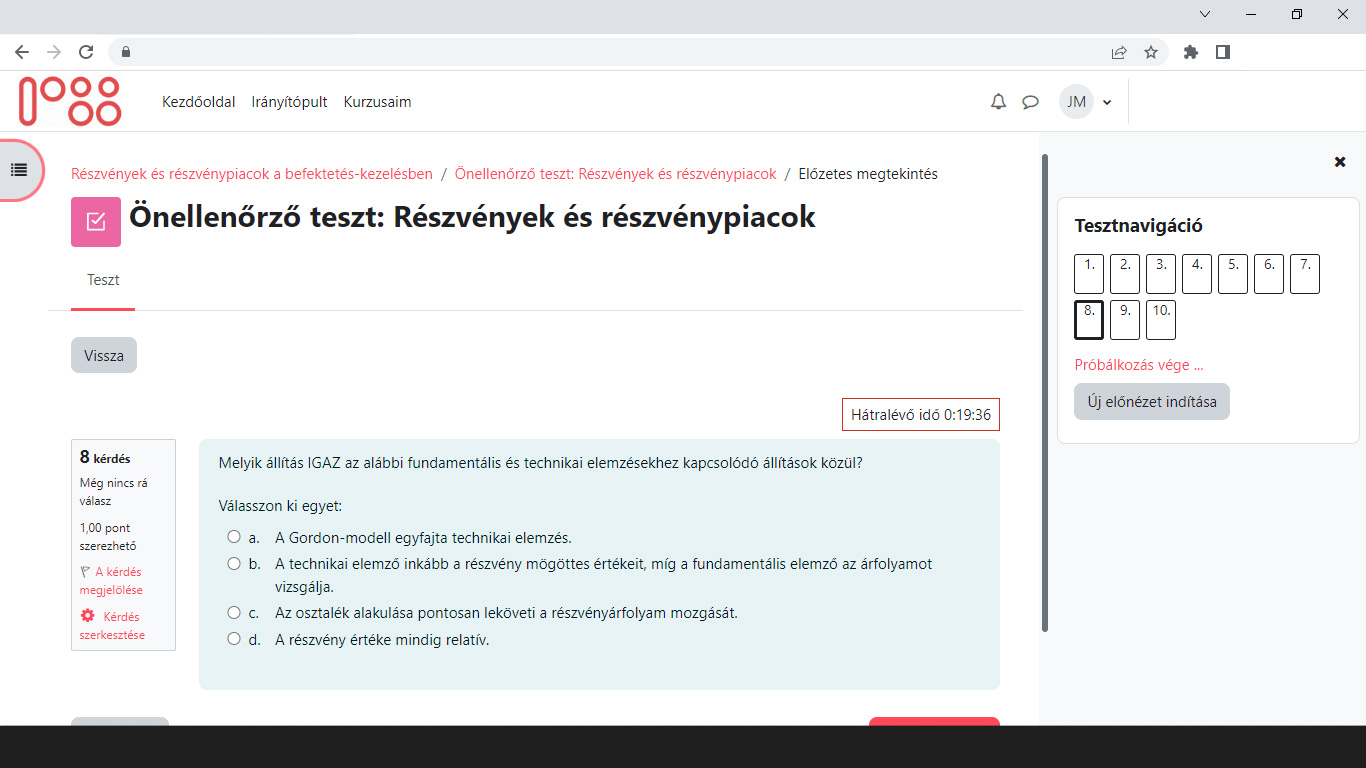This screenshot has height=768, width=1366.
Task: Bookmark the page with the star icon
Action: pyautogui.click(x=1151, y=51)
